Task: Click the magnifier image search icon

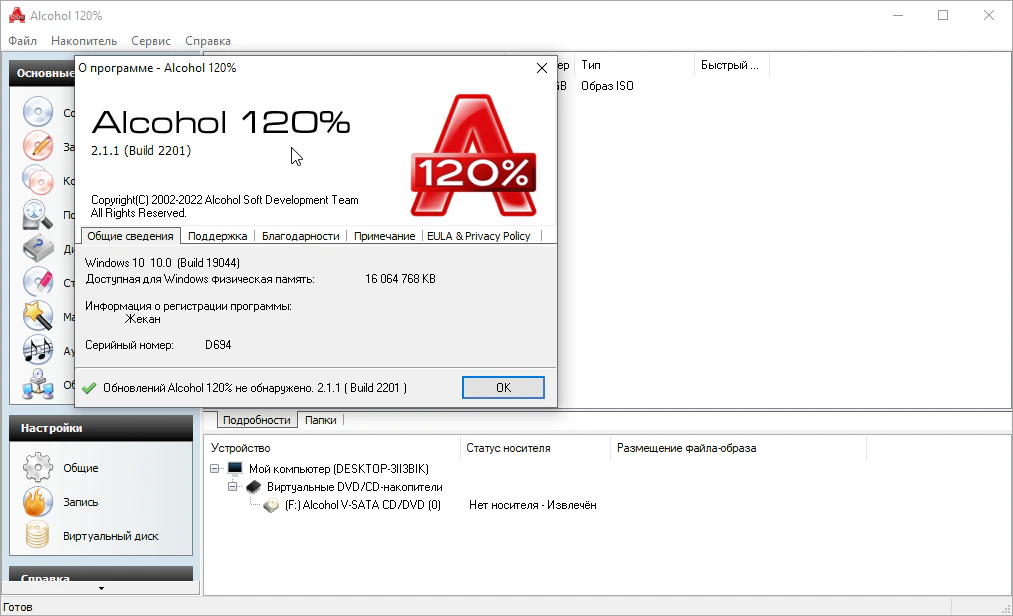Action: click(38, 214)
